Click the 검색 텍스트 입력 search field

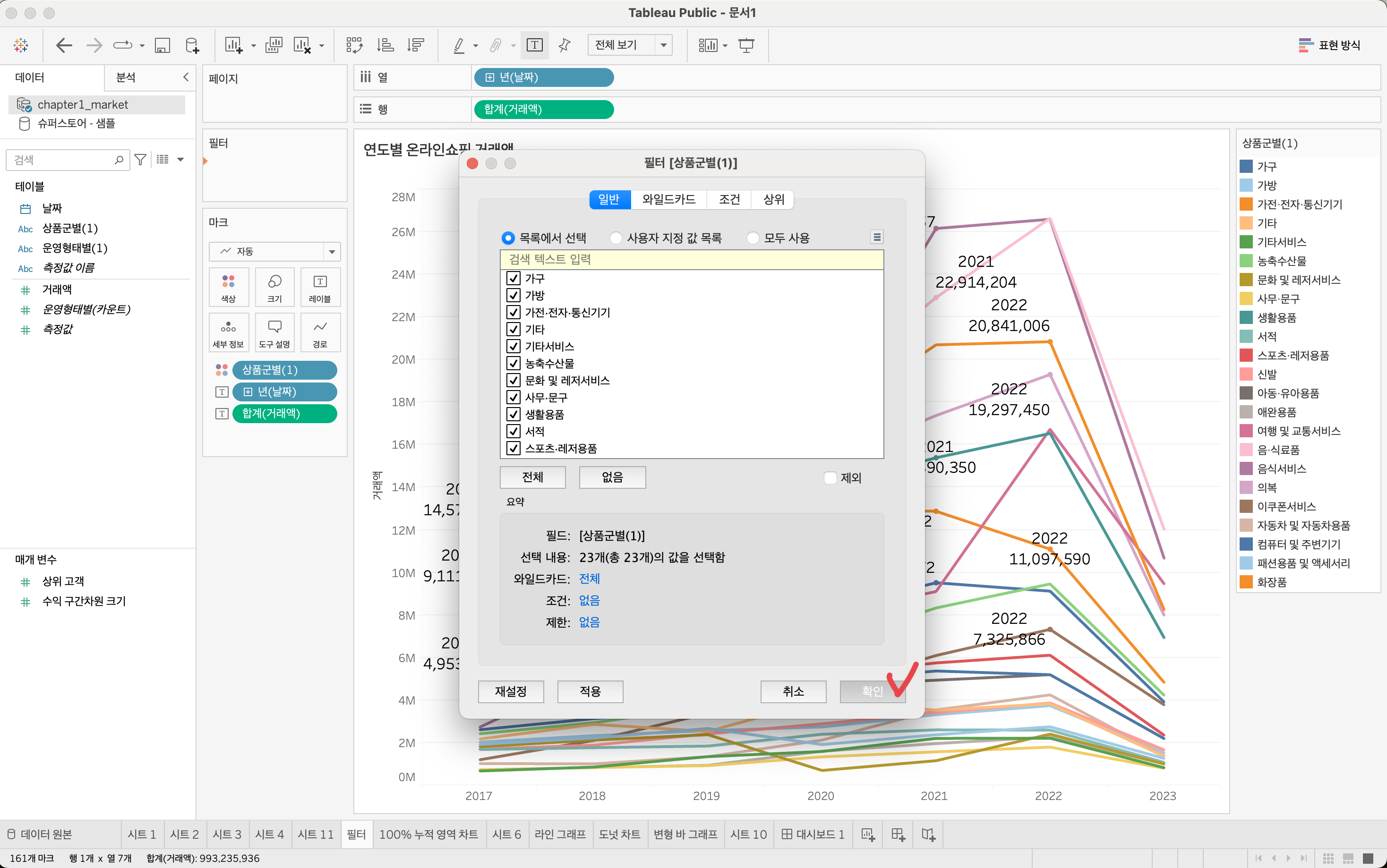[691, 259]
